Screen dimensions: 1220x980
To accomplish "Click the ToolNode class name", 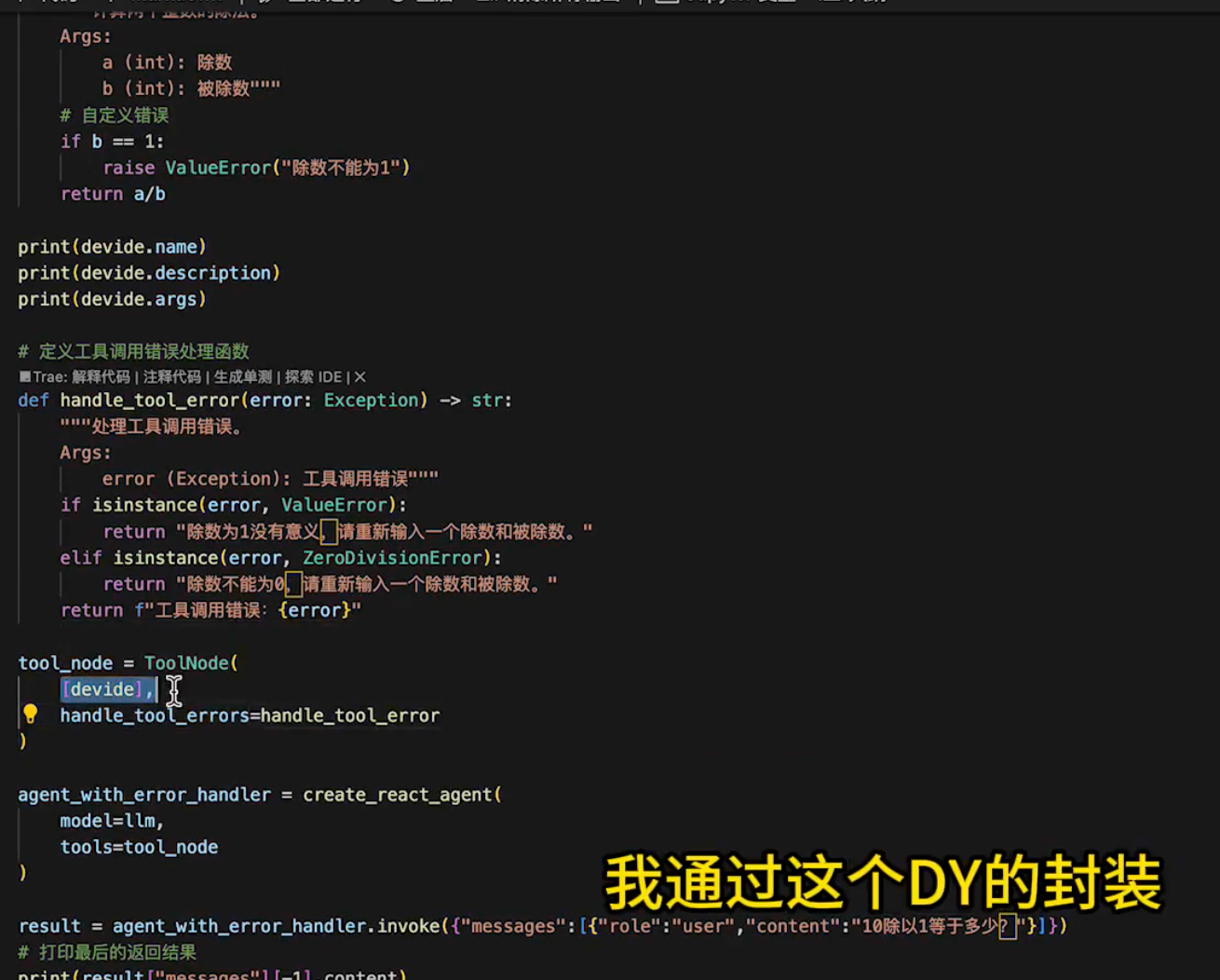I will (186, 663).
